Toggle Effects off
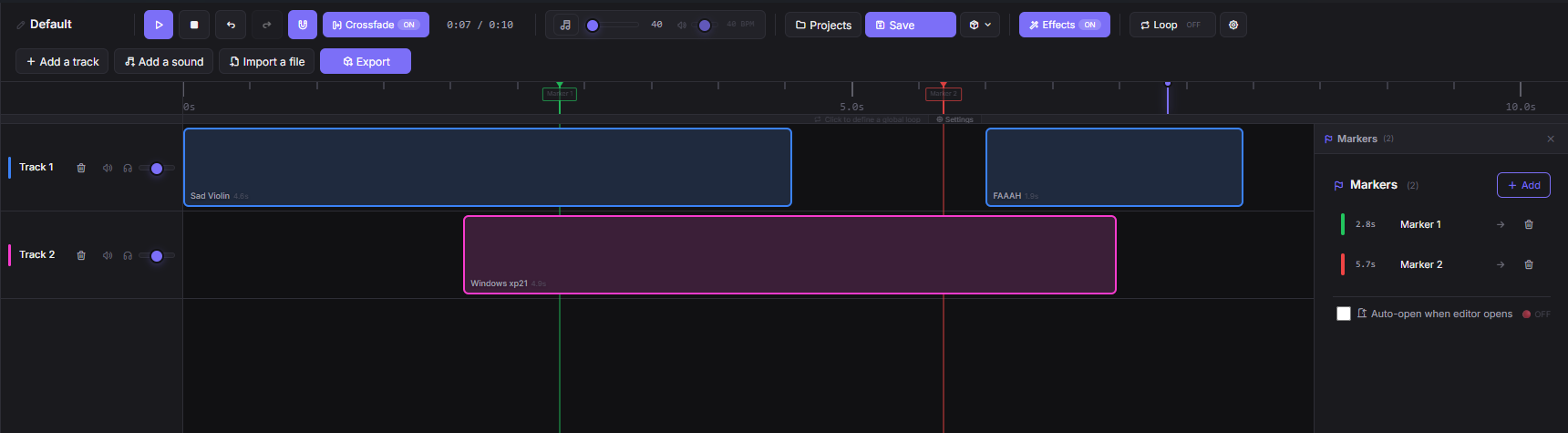This screenshot has height=433, width=1568. coord(1064,25)
